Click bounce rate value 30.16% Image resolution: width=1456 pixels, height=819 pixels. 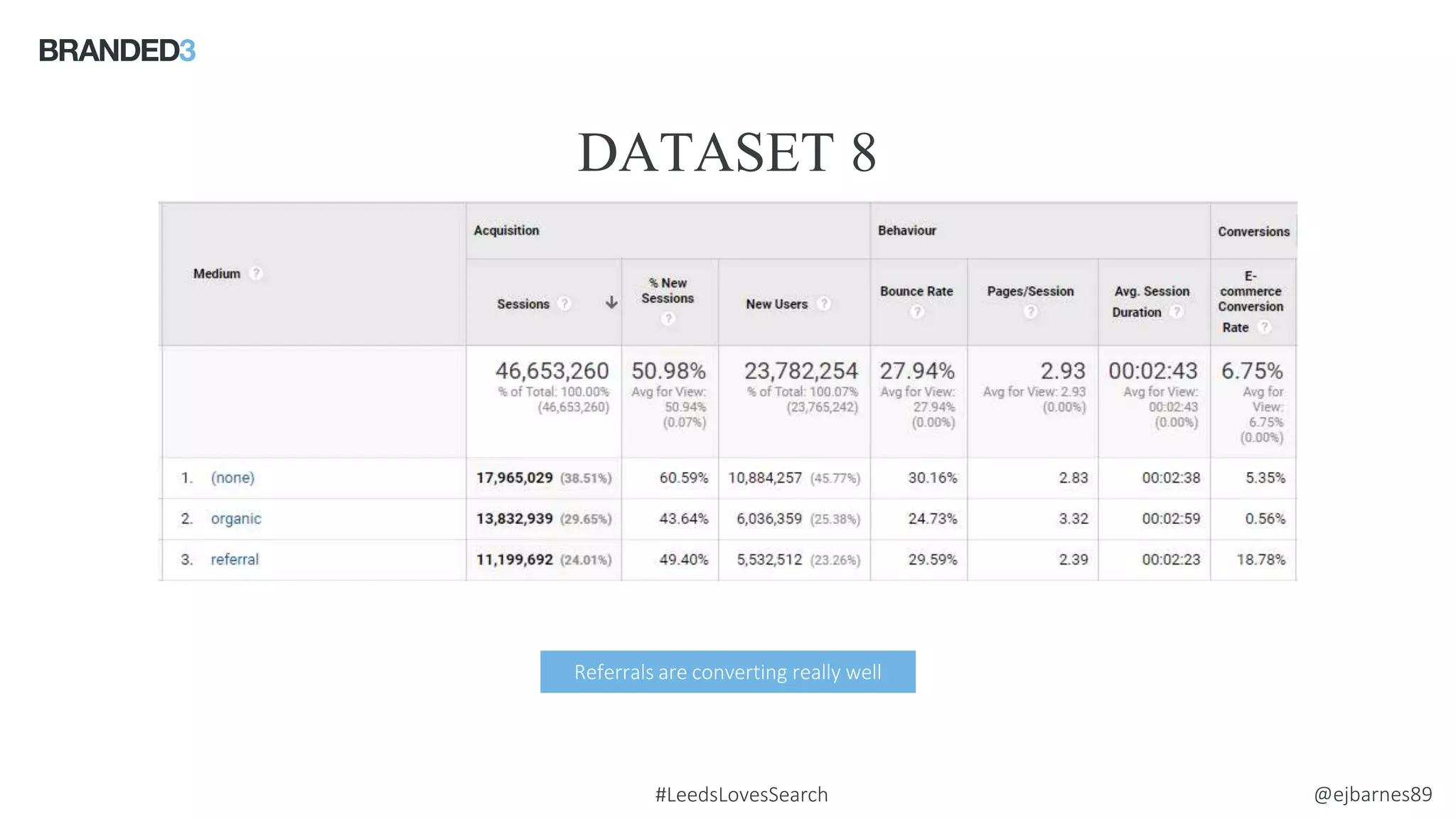(x=932, y=478)
